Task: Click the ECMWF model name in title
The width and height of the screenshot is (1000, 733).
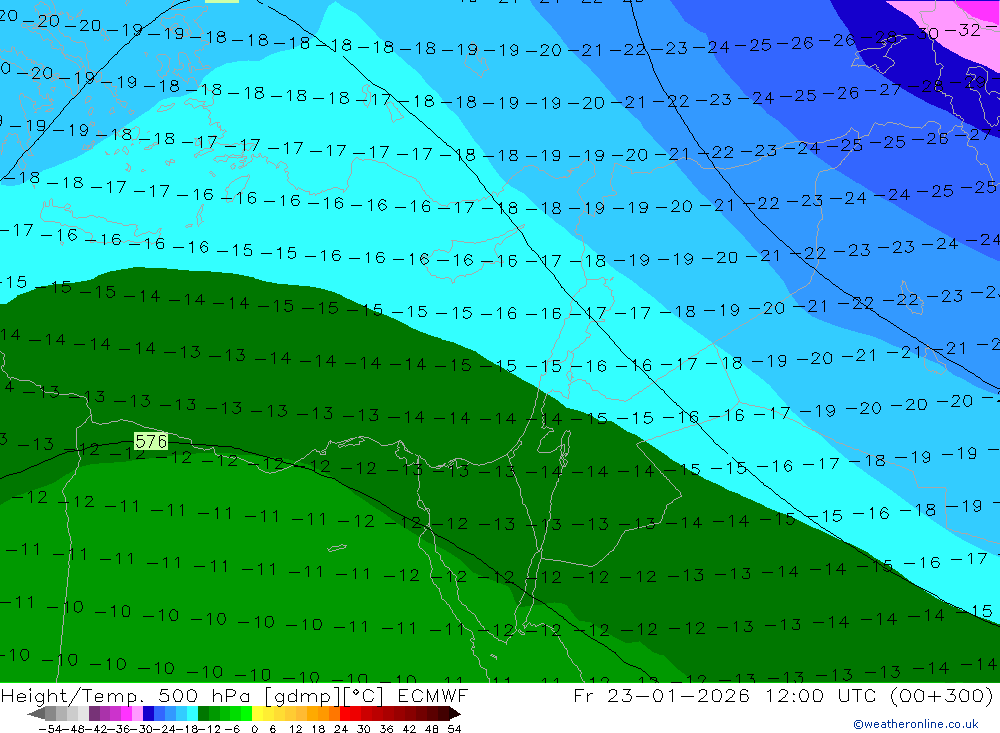Action: pos(433,695)
